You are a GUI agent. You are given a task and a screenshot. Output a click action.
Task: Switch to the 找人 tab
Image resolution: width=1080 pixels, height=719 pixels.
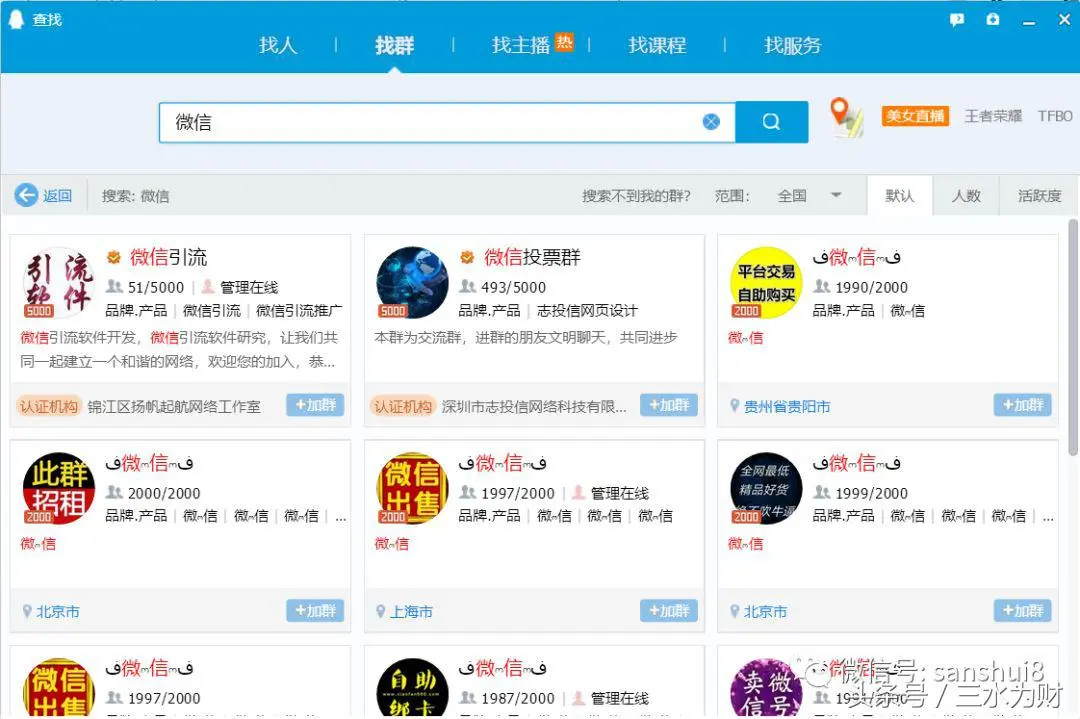click(x=278, y=45)
